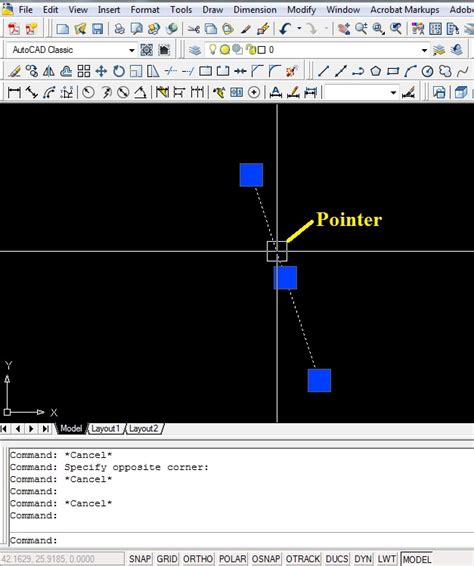Image resolution: width=474 pixels, height=566 pixels.
Task: Toggle GRID display in status bar
Action: coord(166,559)
